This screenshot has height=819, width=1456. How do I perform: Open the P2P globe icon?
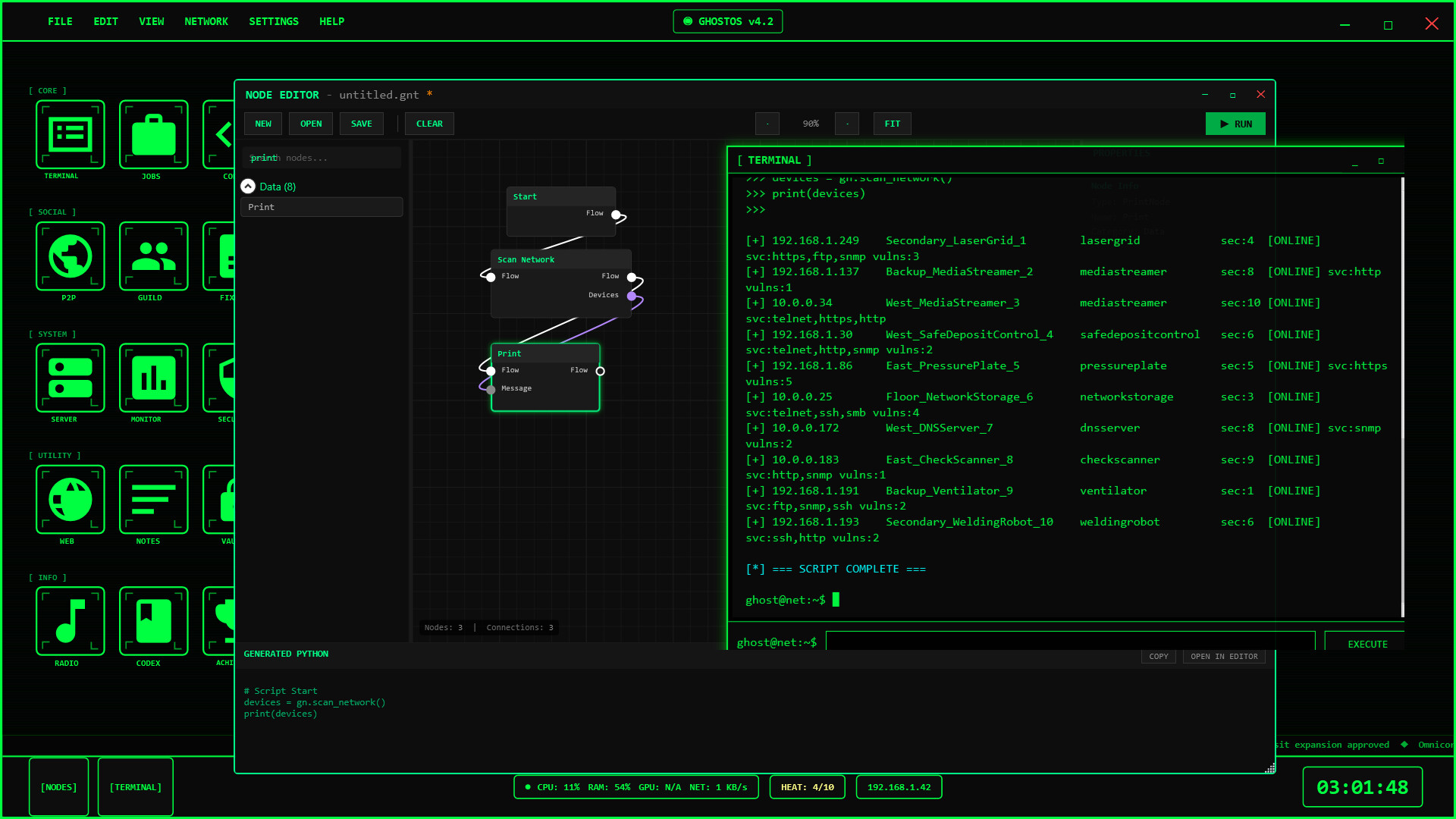coord(70,256)
